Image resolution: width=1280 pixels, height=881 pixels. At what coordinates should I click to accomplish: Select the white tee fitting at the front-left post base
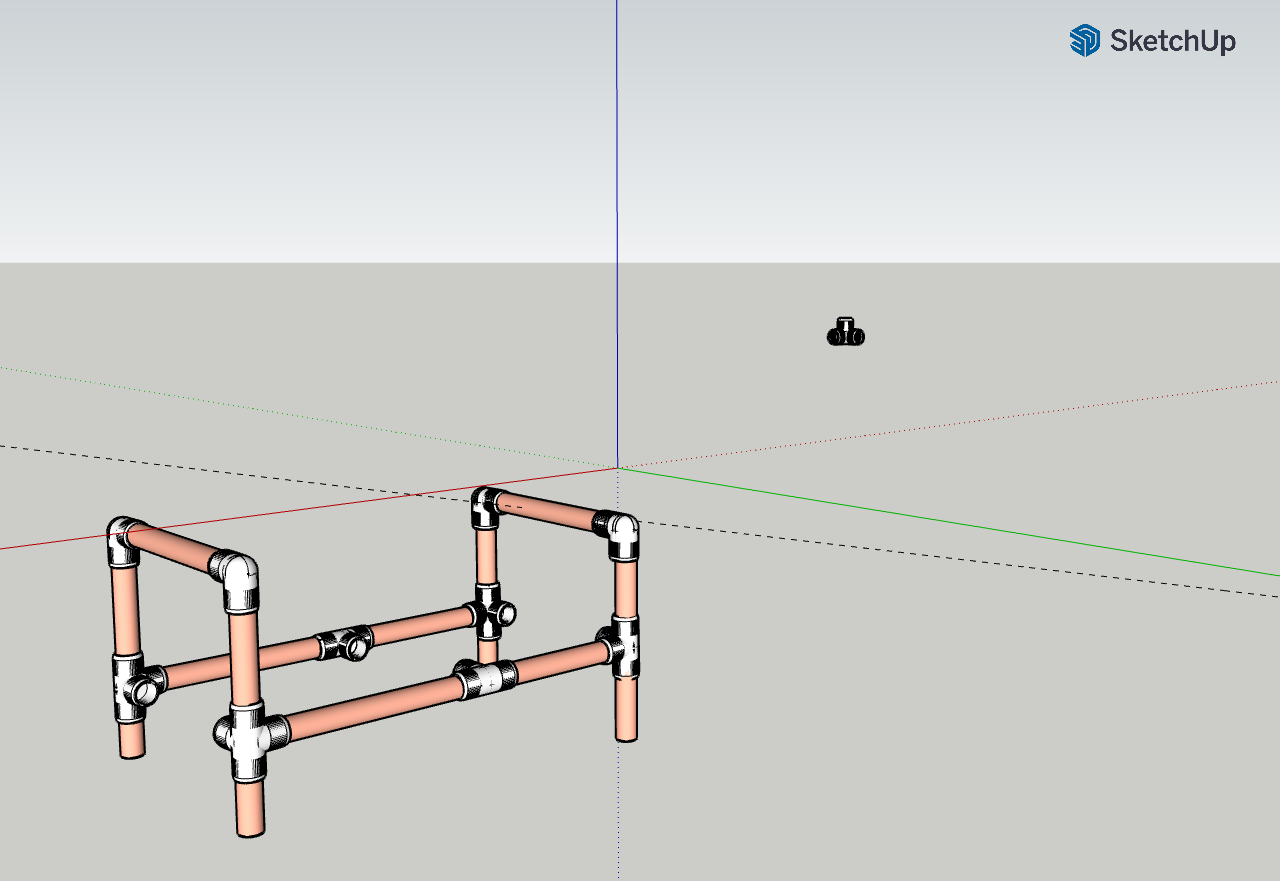tap(246, 740)
